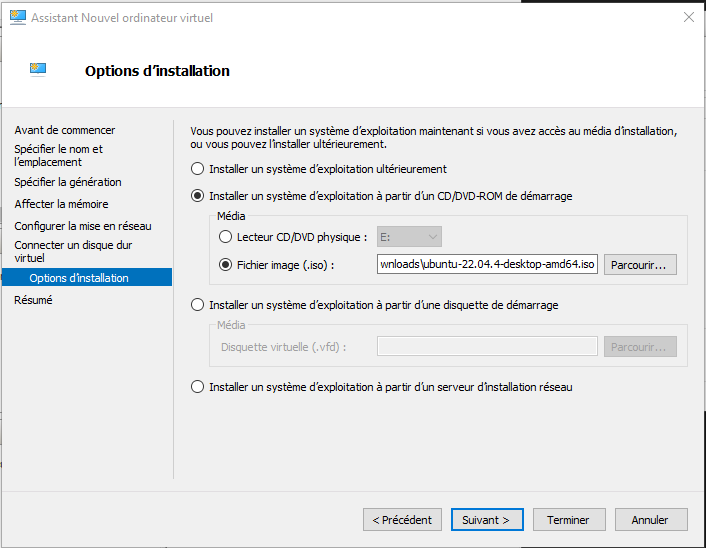Click the computer icon beside Options d'installation header
The height and width of the screenshot is (548, 706).
coord(39,69)
